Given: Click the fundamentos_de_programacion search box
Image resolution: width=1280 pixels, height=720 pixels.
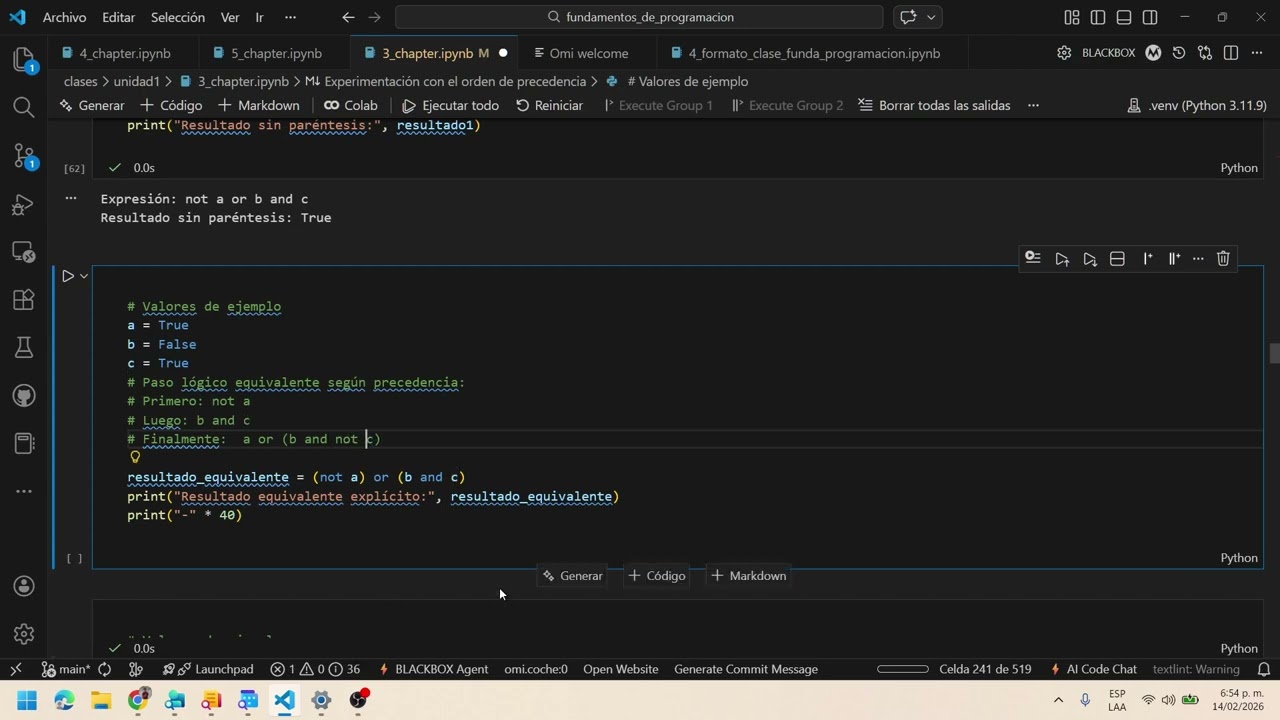Looking at the screenshot, I should [x=639, y=17].
